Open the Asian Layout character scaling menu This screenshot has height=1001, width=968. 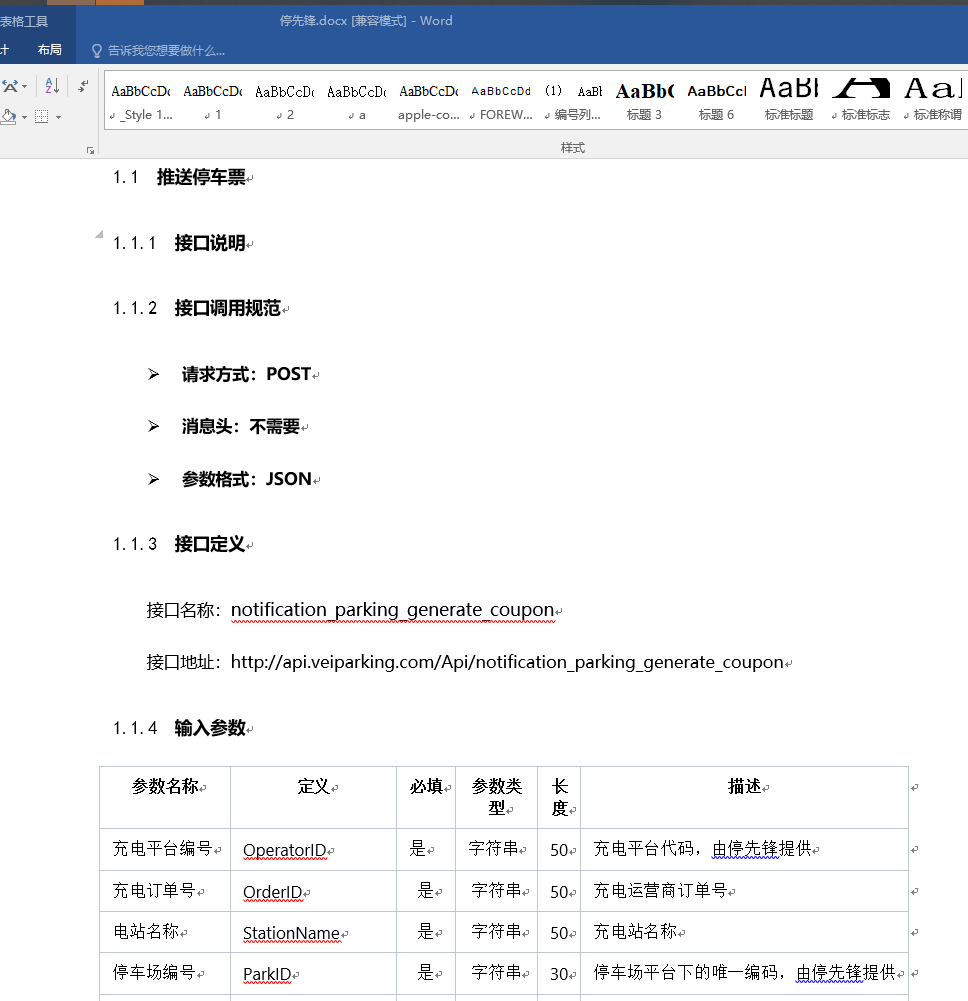point(14,86)
